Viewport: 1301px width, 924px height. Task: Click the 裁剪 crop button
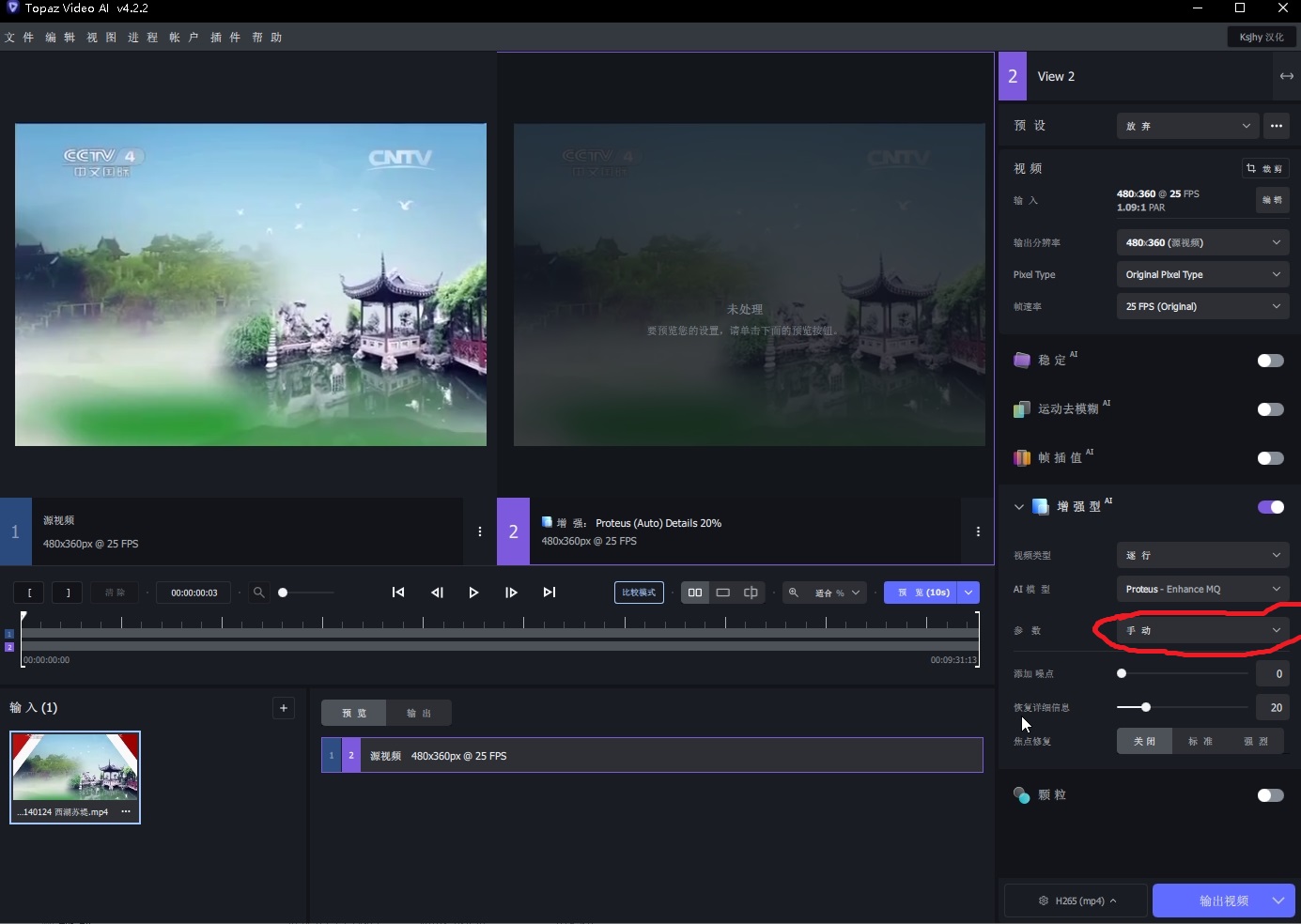[x=1265, y=168]
